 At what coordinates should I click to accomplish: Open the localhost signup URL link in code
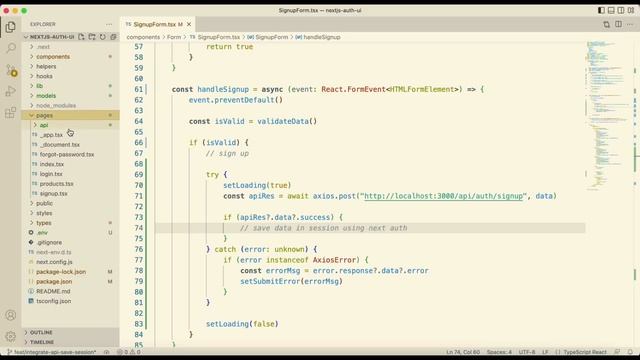point(443,196)
